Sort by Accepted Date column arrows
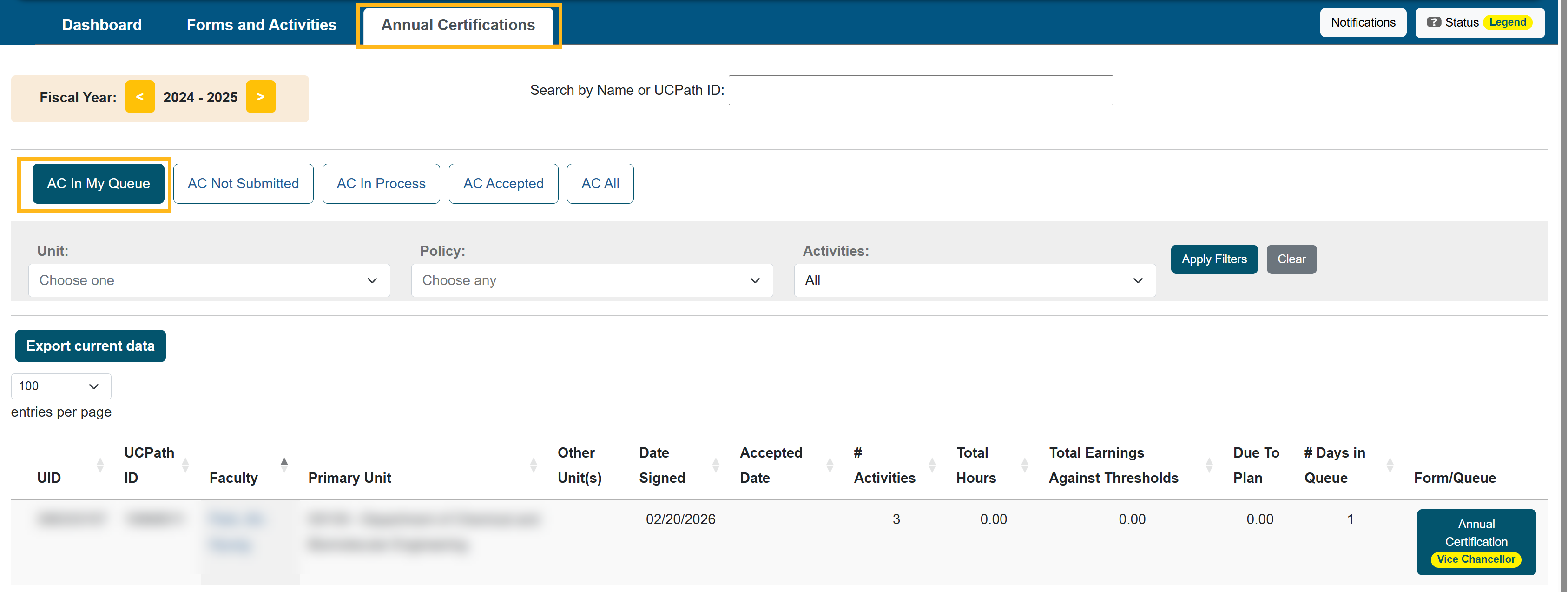 pyautogui.click(x=830, y=466)
